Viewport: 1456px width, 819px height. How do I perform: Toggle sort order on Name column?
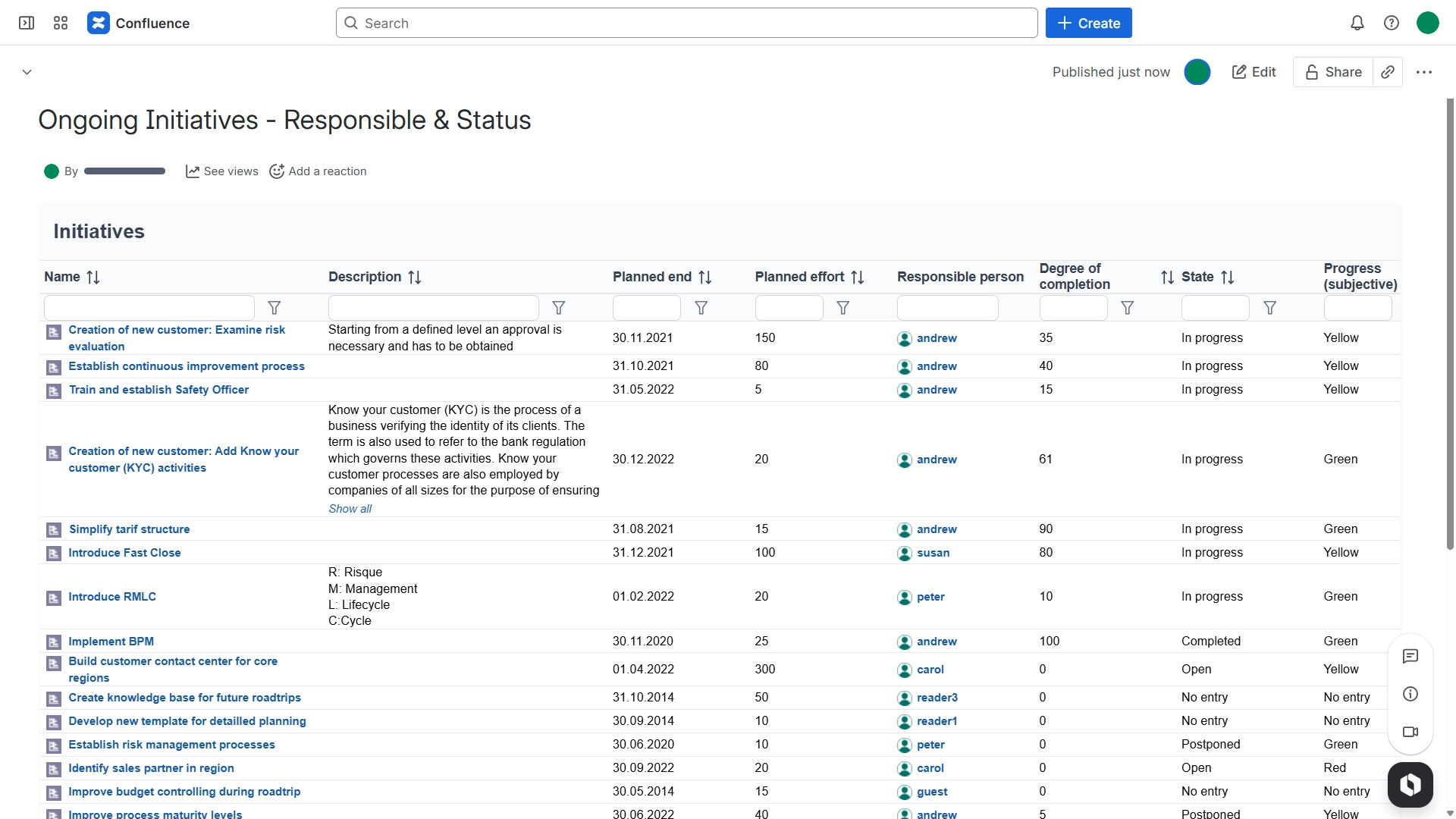[93, 278]
